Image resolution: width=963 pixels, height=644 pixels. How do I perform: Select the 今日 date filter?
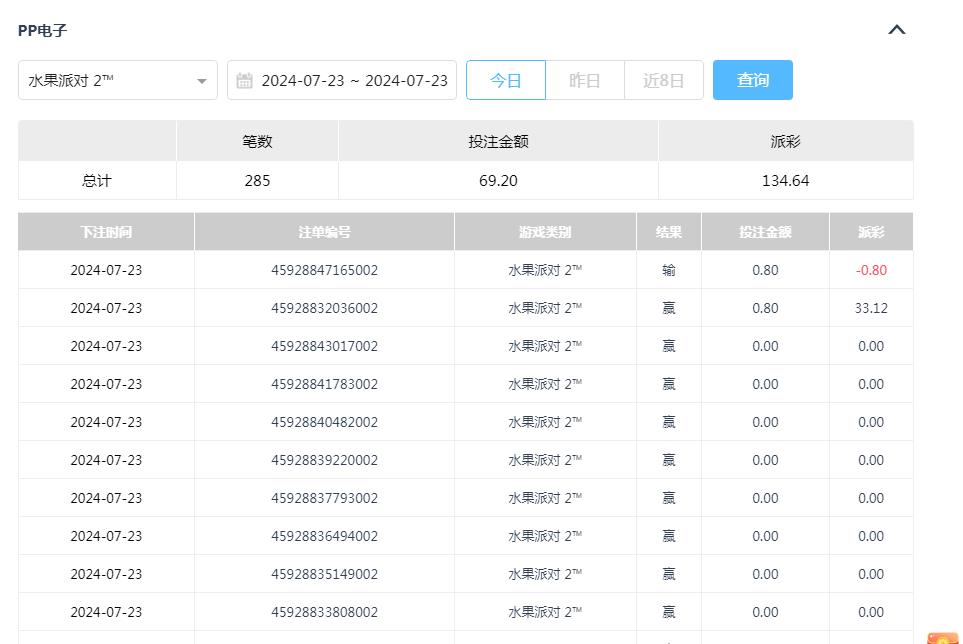pyautogui.click(x=506, y=80)
